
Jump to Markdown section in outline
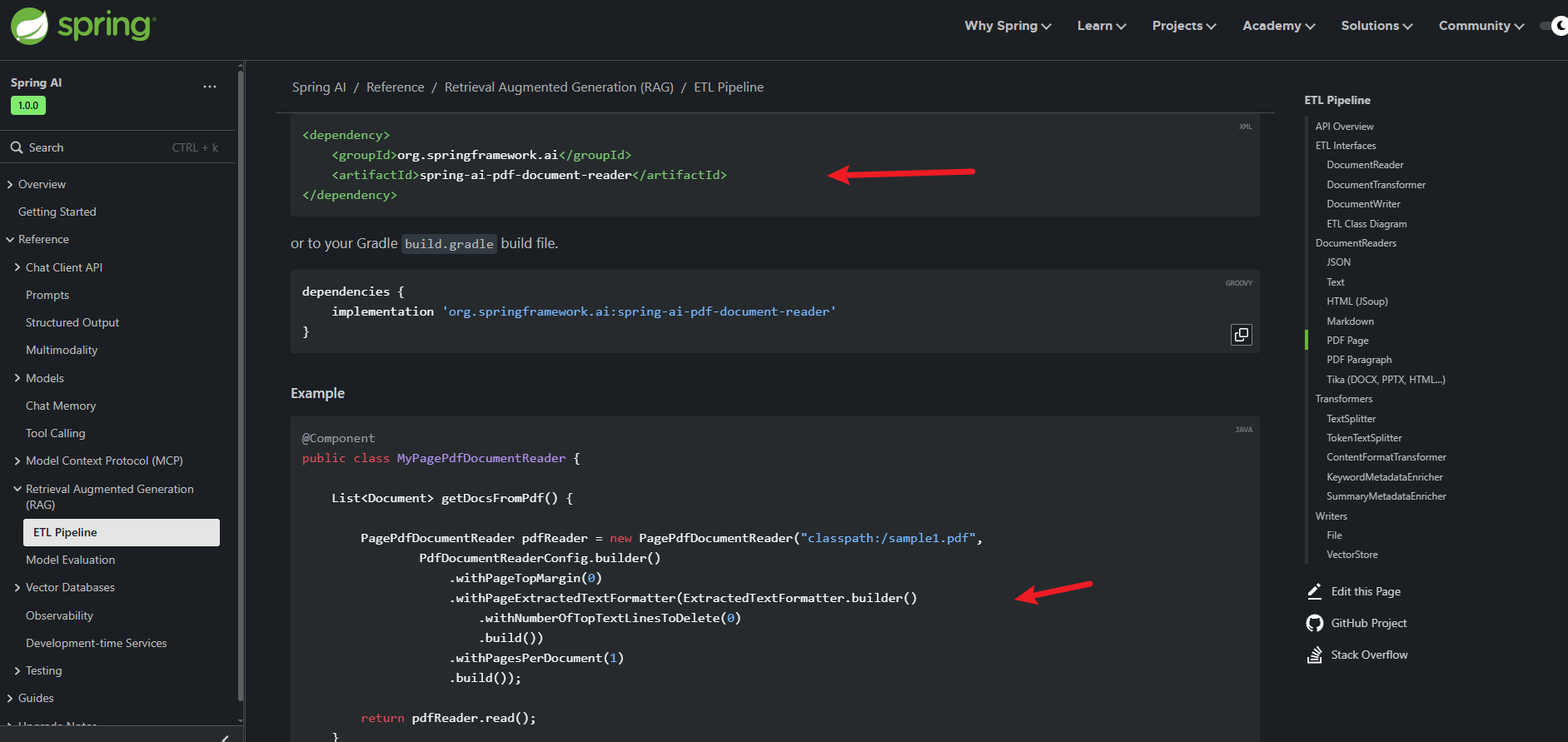point(1351,321)
